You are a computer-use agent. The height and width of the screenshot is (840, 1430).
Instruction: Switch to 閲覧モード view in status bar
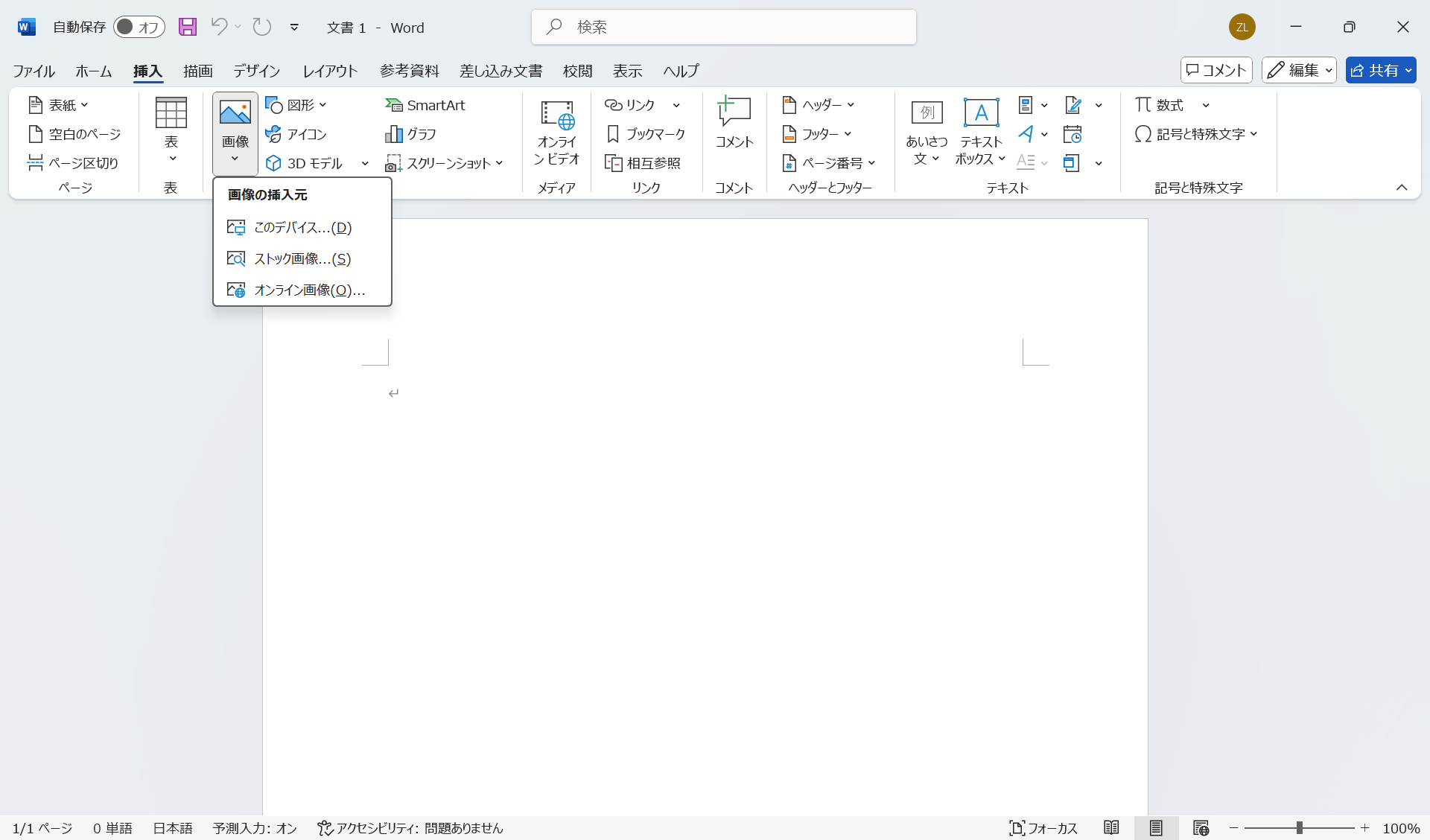pyautogui.click(x=1110, y=828)
